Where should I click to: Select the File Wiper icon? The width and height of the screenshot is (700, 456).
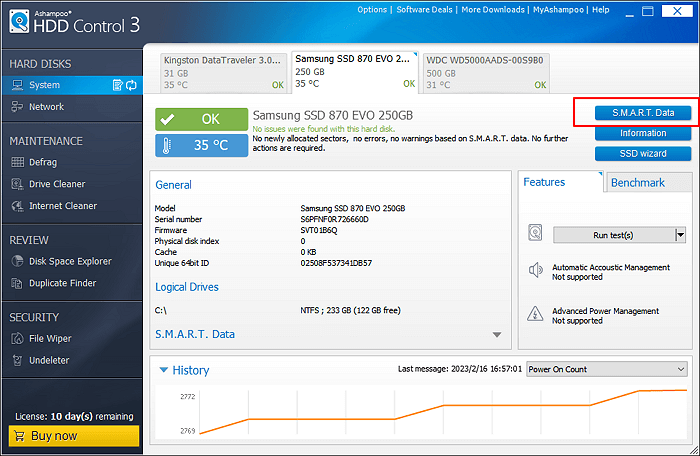click(x=18, y=338)
